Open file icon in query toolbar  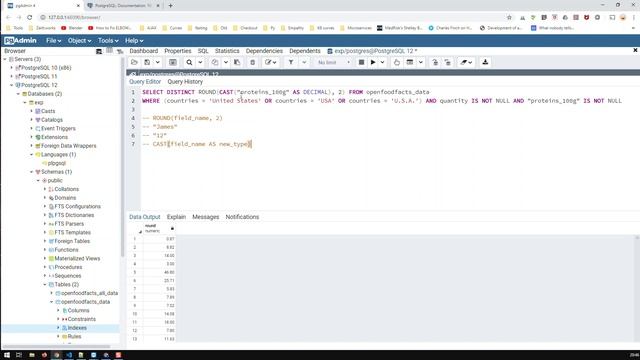(134, 62)
